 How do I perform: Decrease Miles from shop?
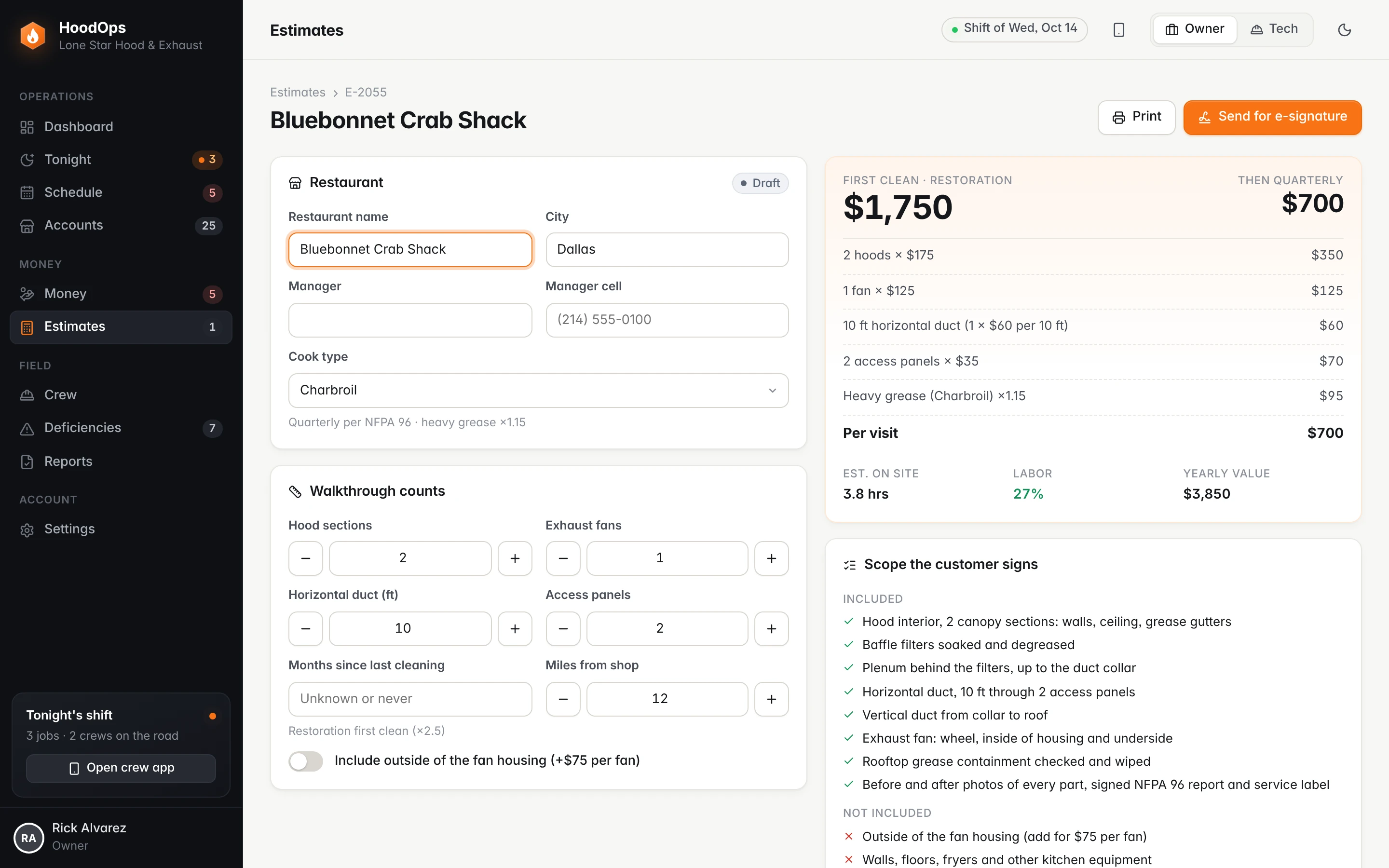point(563,699)
